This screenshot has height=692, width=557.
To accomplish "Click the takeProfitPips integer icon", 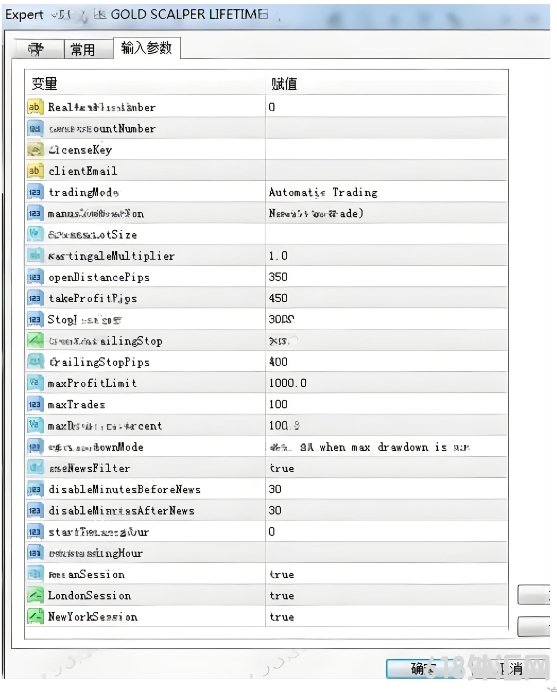I will [35, 298].
